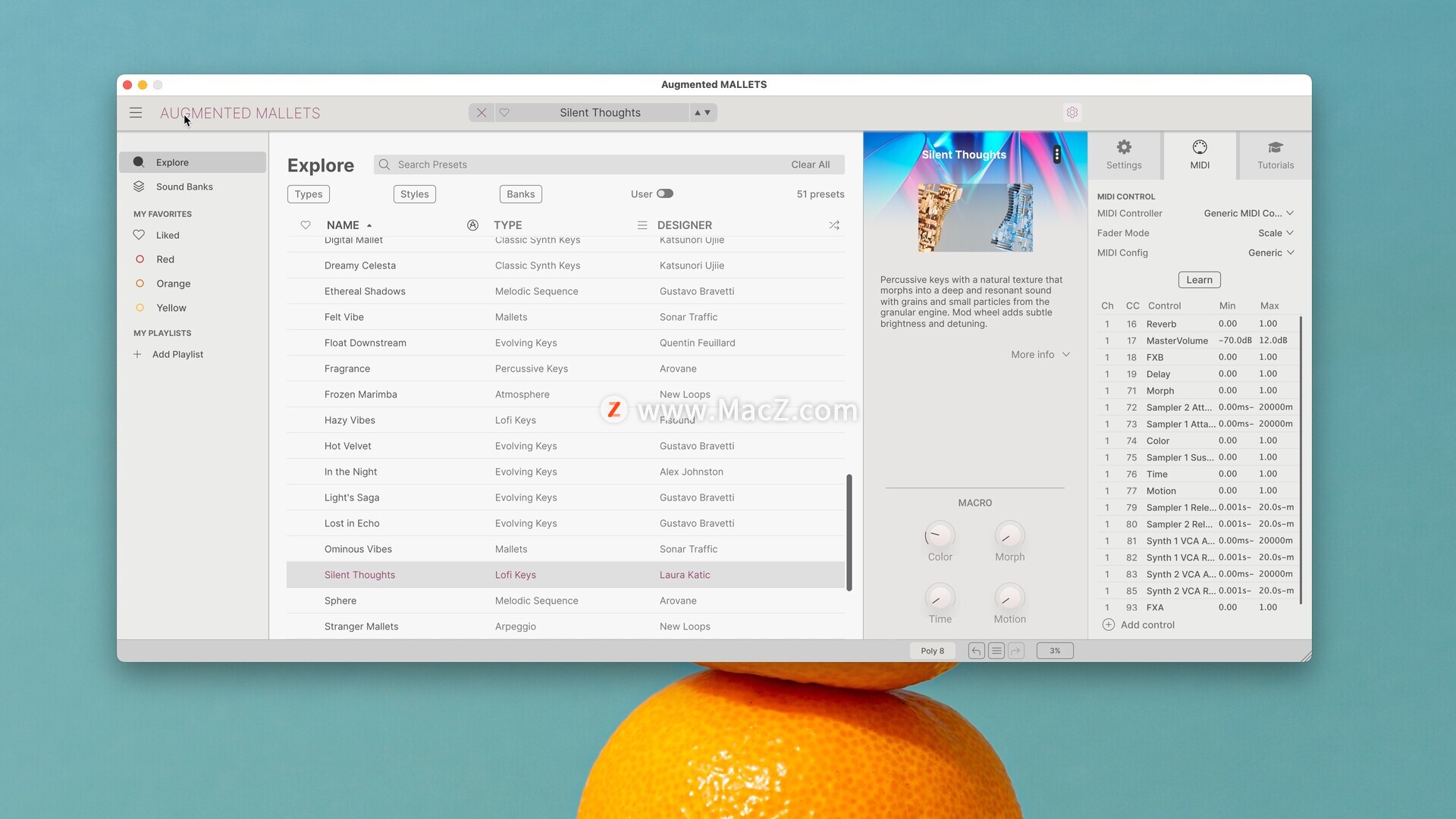
Task: Like preset via toolbar heart icon
Action: [504, 113]
